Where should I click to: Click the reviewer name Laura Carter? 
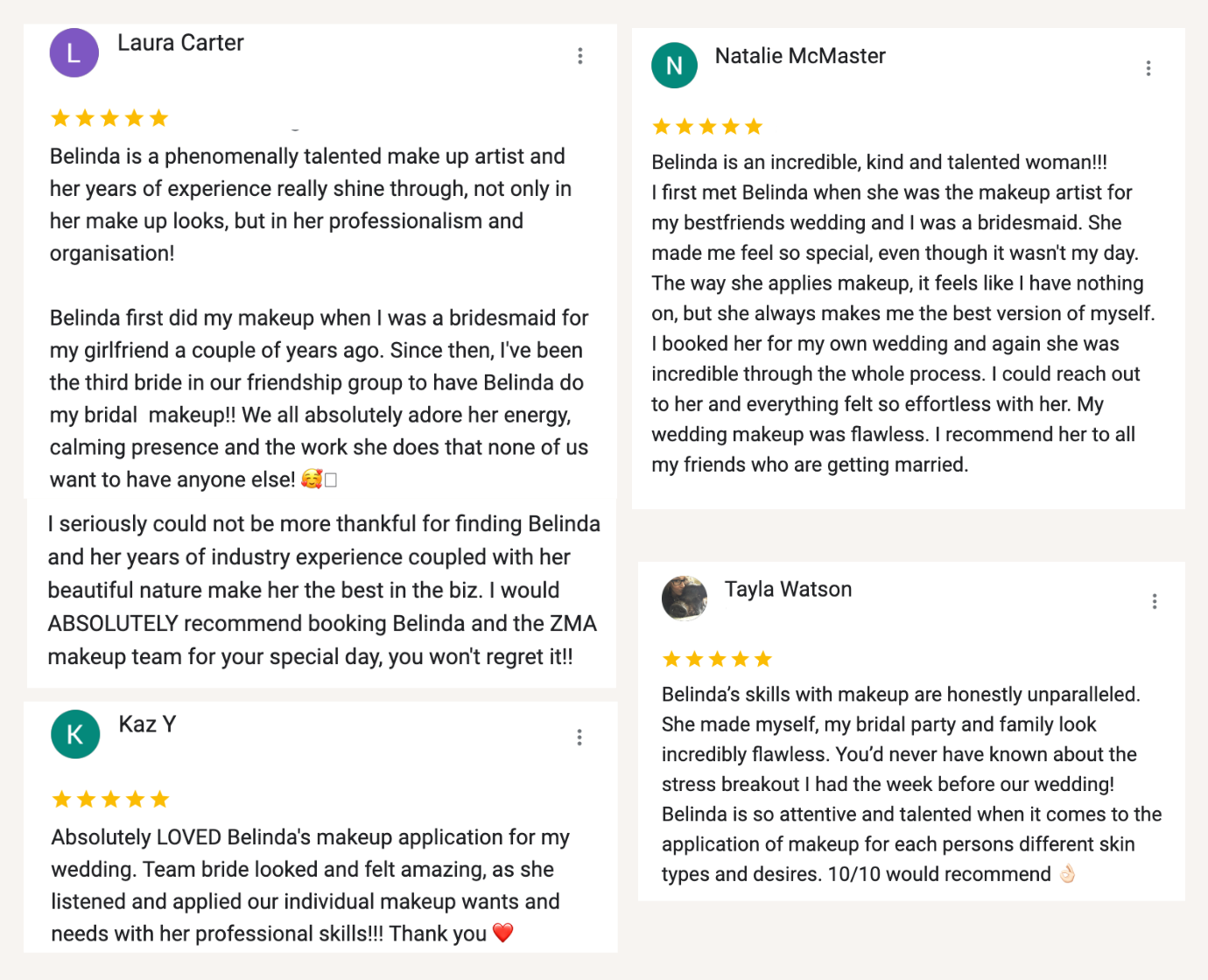(180, 43)
